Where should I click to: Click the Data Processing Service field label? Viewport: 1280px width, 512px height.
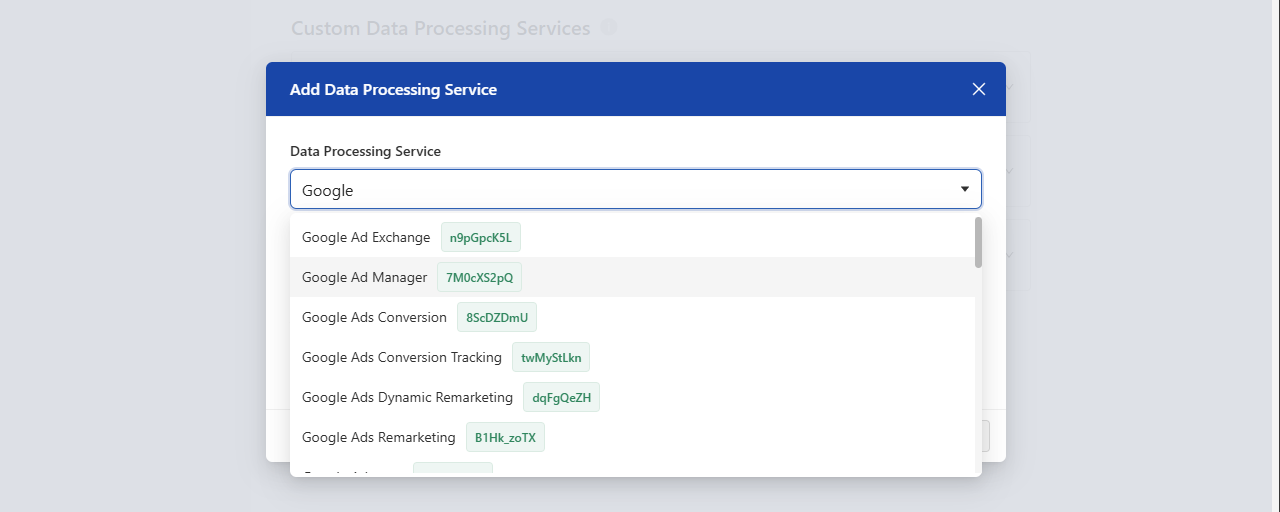pos(365,151)
